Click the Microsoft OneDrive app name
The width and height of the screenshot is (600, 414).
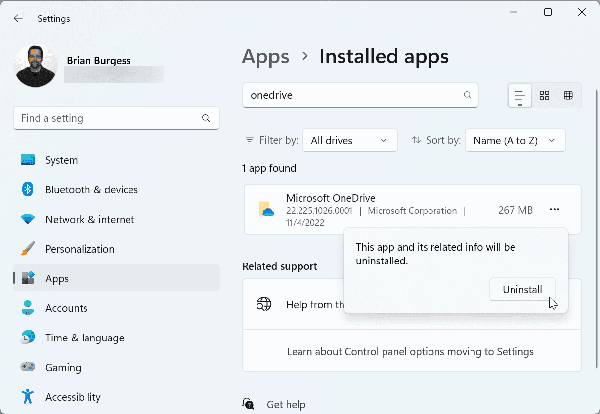[x=331, y=198]
